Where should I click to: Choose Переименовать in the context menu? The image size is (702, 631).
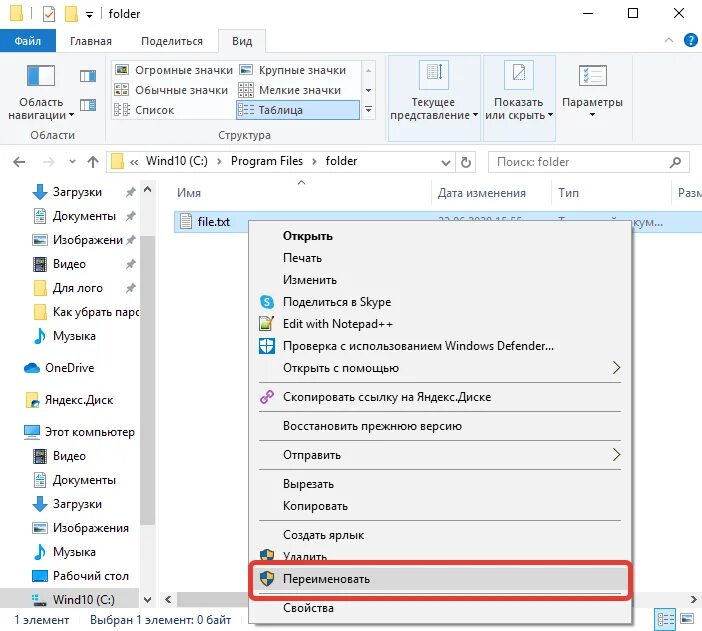[440, 579]
